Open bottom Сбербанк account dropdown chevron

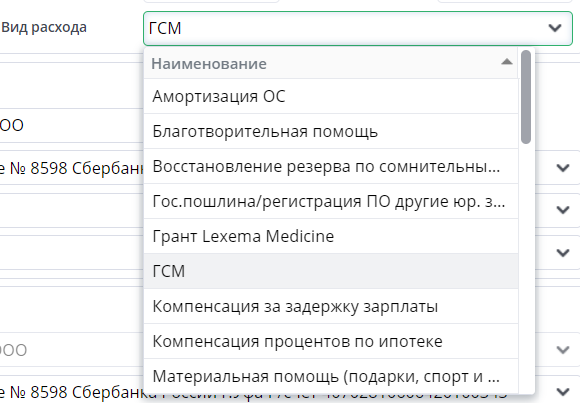tap(563, 391)
